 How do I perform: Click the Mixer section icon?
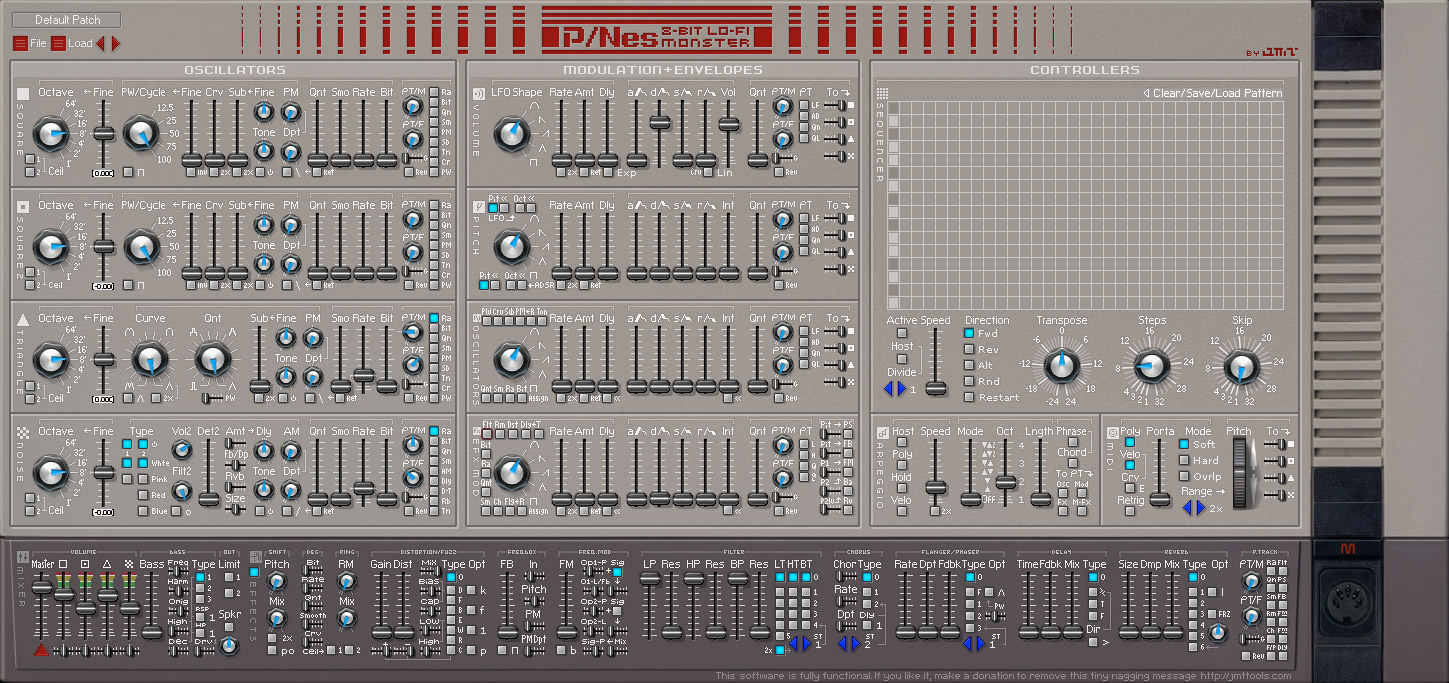click(x=22, y=555)
